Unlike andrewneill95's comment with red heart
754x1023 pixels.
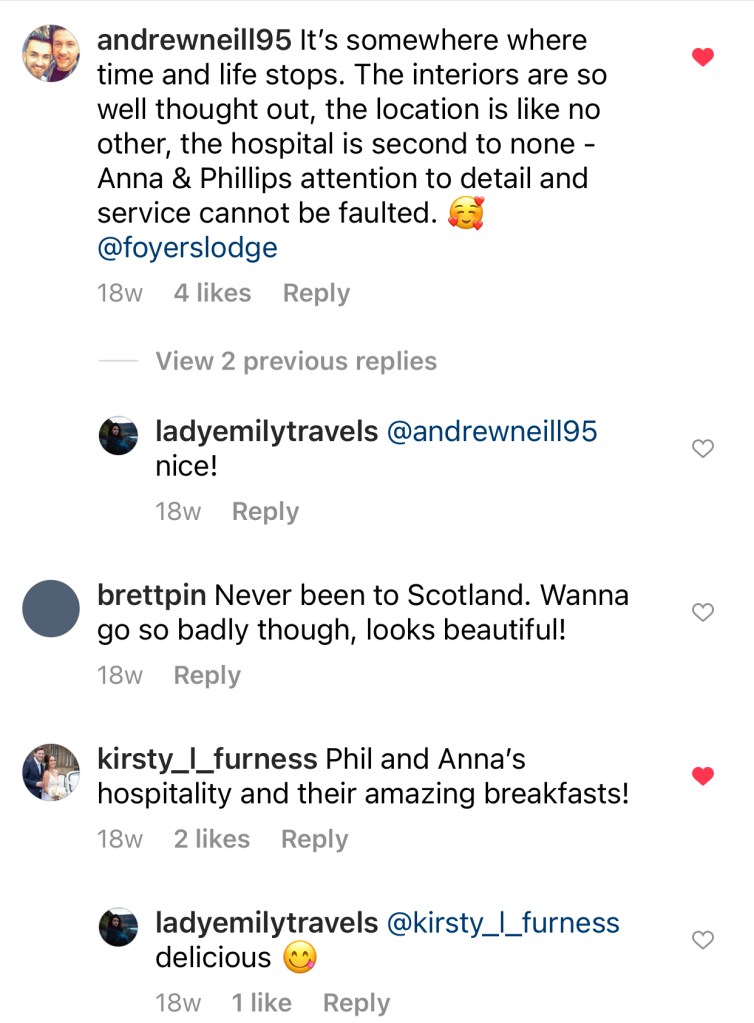click(703, 58)
